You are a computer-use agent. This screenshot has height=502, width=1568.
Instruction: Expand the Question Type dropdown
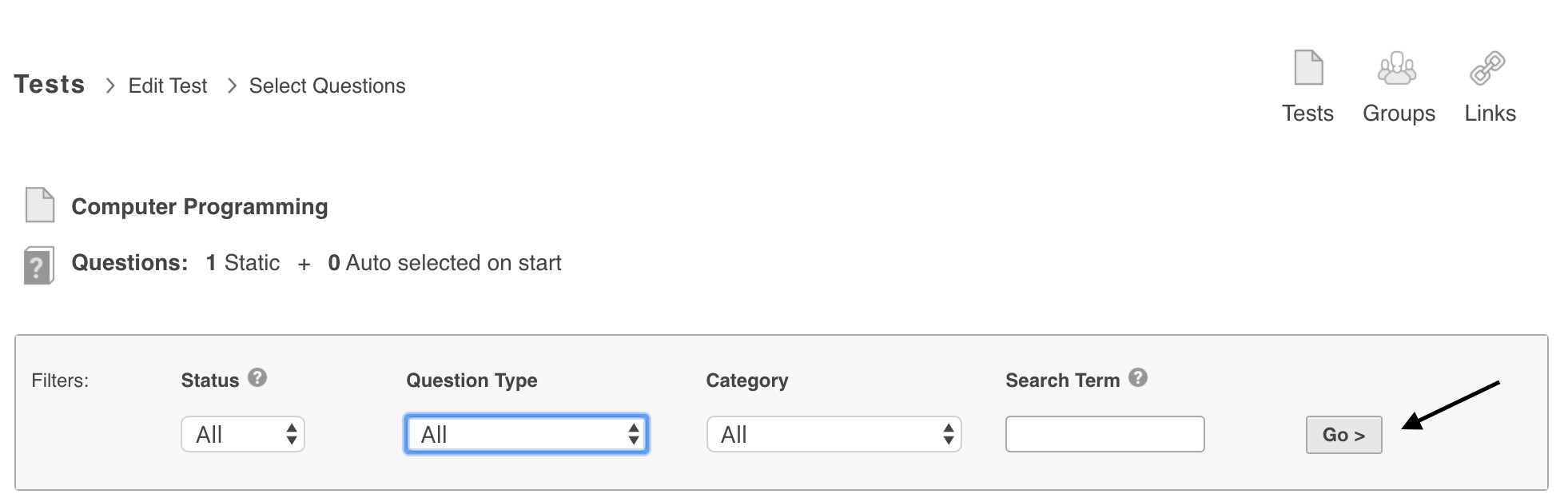point(527,434)
